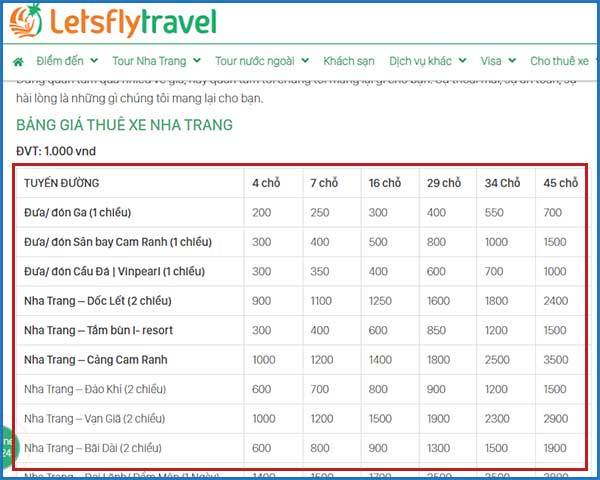The height and width of the screenshot is (480, 600).
Task: Select the 45 chỗ column header
Action: click(560, 183)
